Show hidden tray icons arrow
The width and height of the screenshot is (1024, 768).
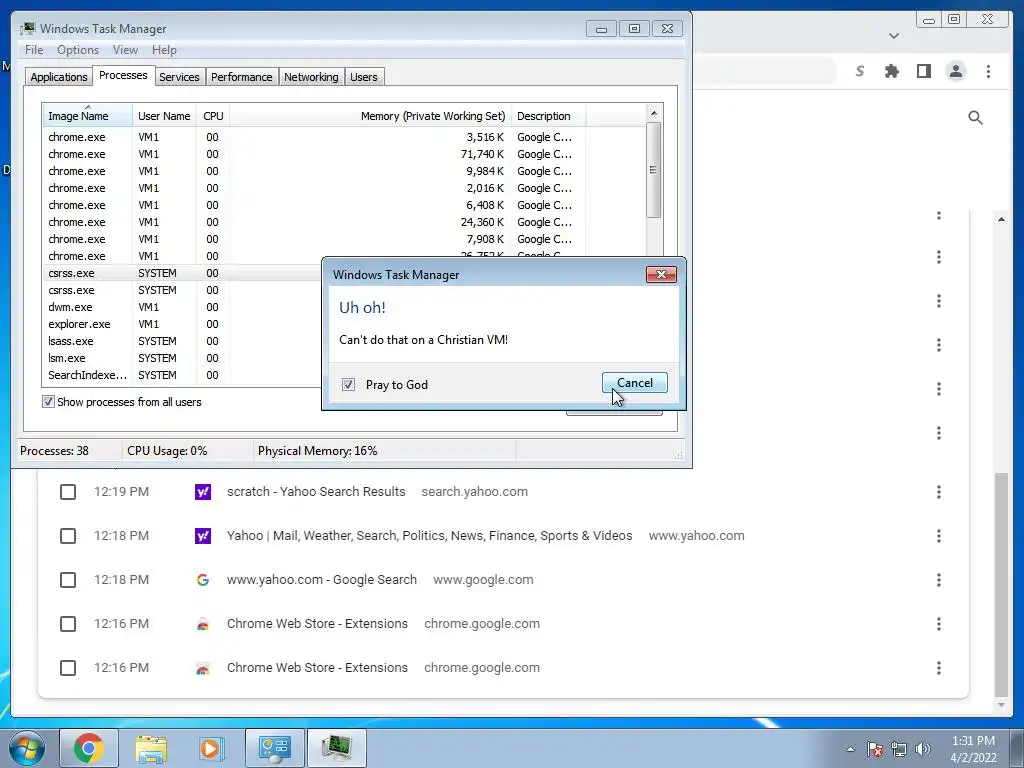(850, 749)
